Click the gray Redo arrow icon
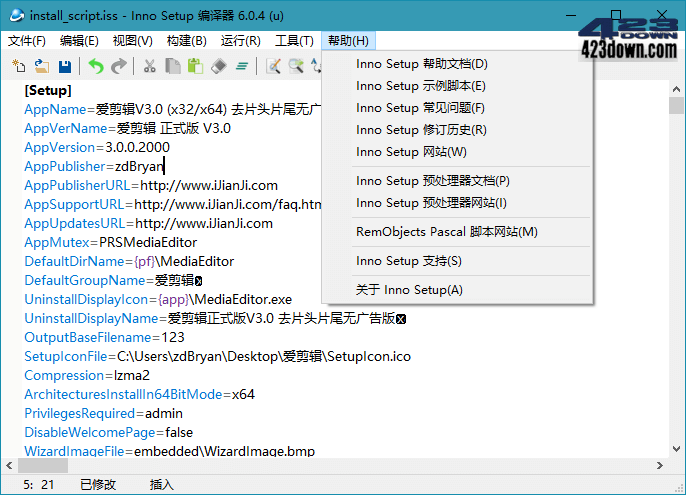The width and height of the screenshot is (686, 495). pyautogui.click(x=119, y=66)
